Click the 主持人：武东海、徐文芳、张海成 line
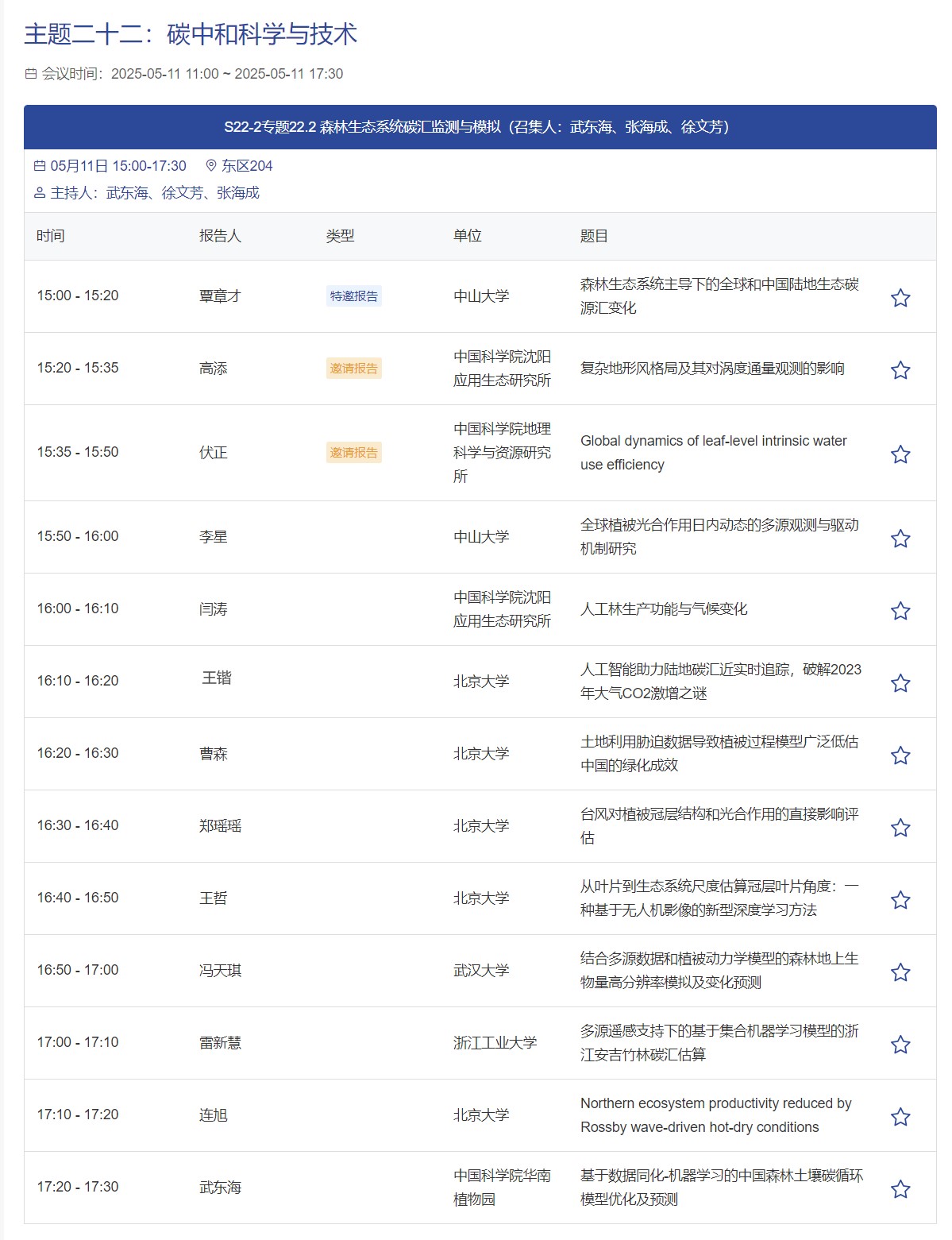The width and height of the screenshot is (952, 1240). (x=155, y=193)
